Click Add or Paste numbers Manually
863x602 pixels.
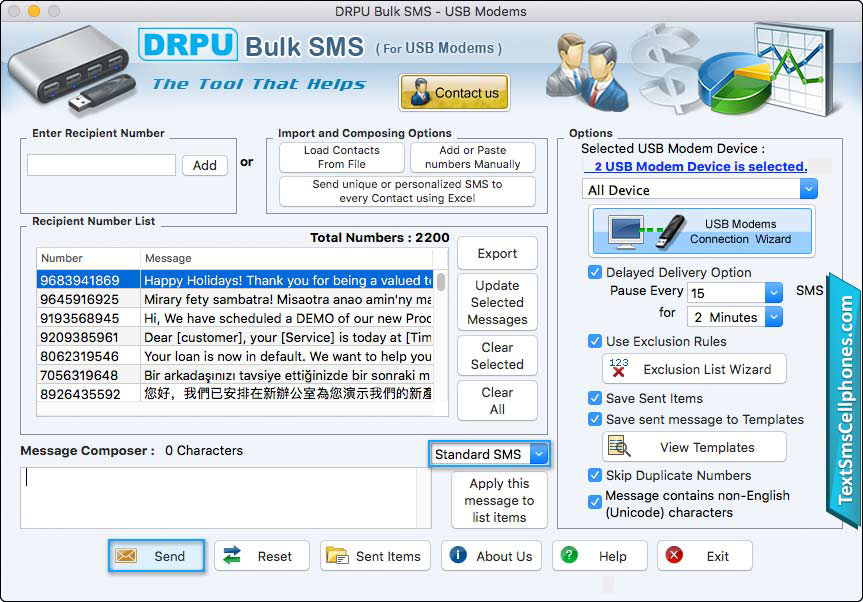(473, 157)
